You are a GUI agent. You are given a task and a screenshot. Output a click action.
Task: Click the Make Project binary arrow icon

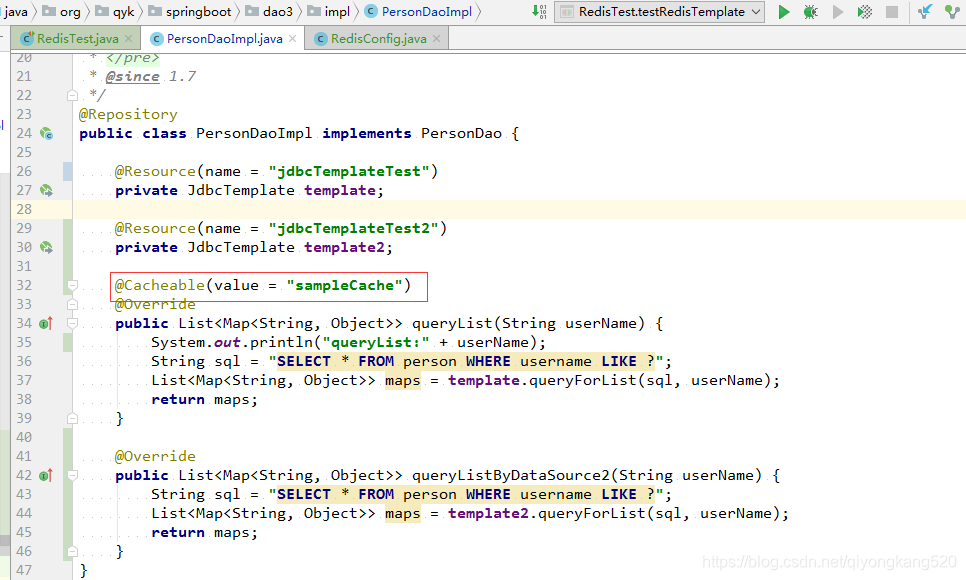tap(539, 12)
